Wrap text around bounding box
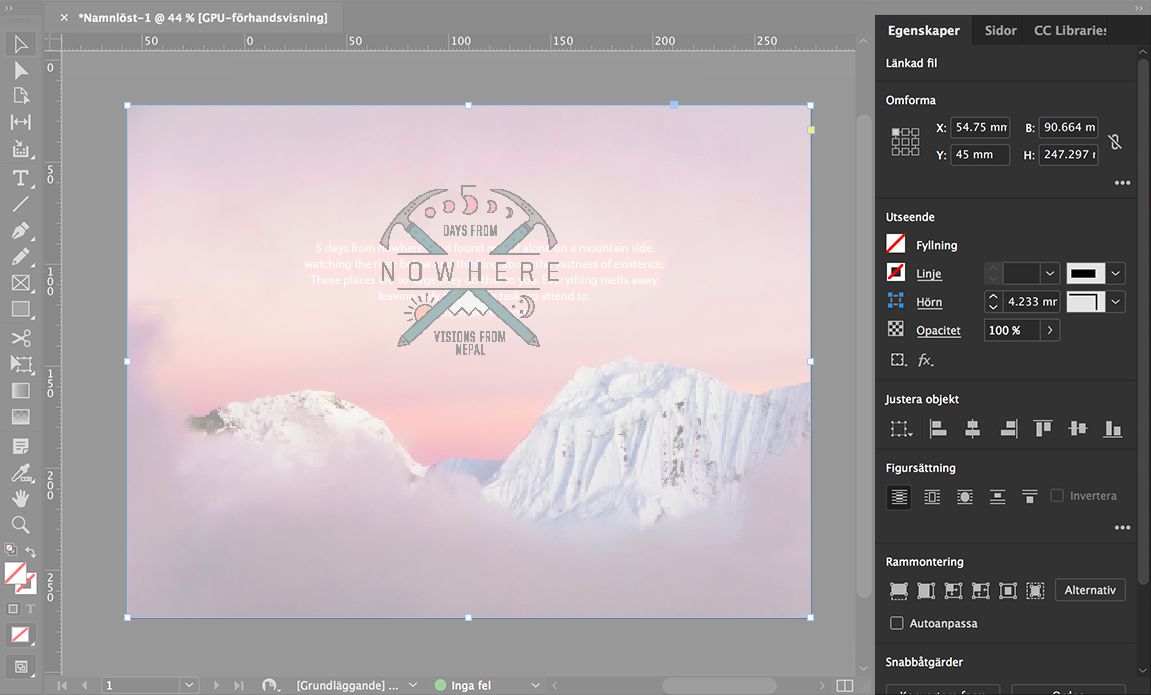The image size is (1151, 695). (932, 497)
